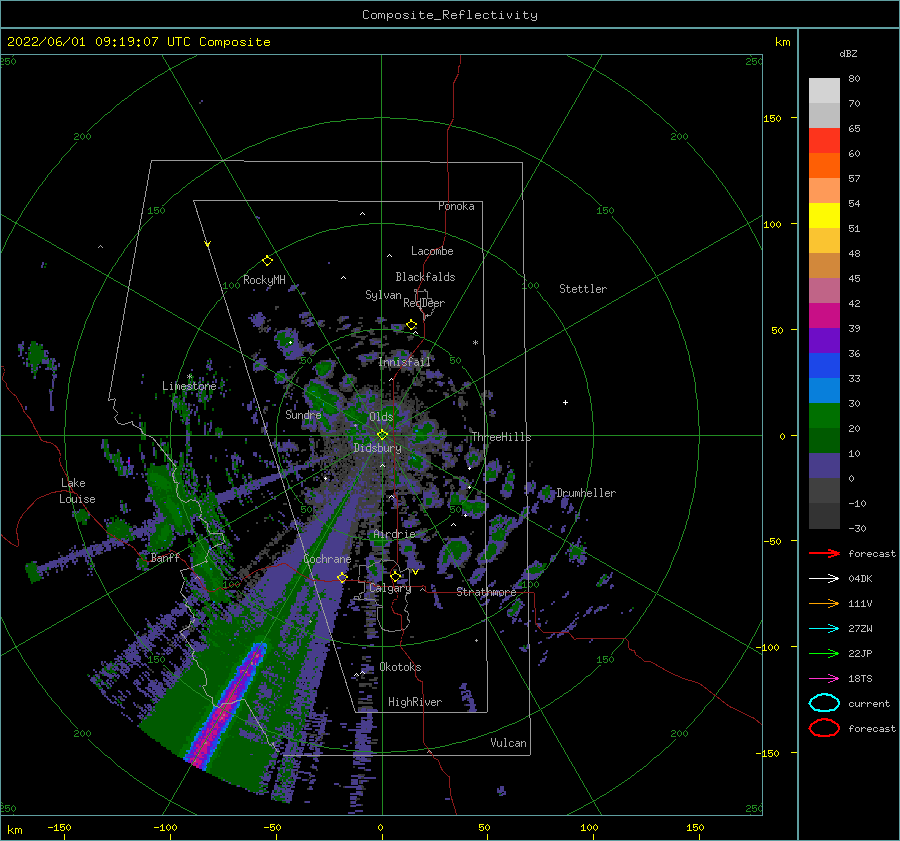Click the white plus marker east of ThreeHills
The width and height of the screenshot is (900, 841).
click(565, 402)
